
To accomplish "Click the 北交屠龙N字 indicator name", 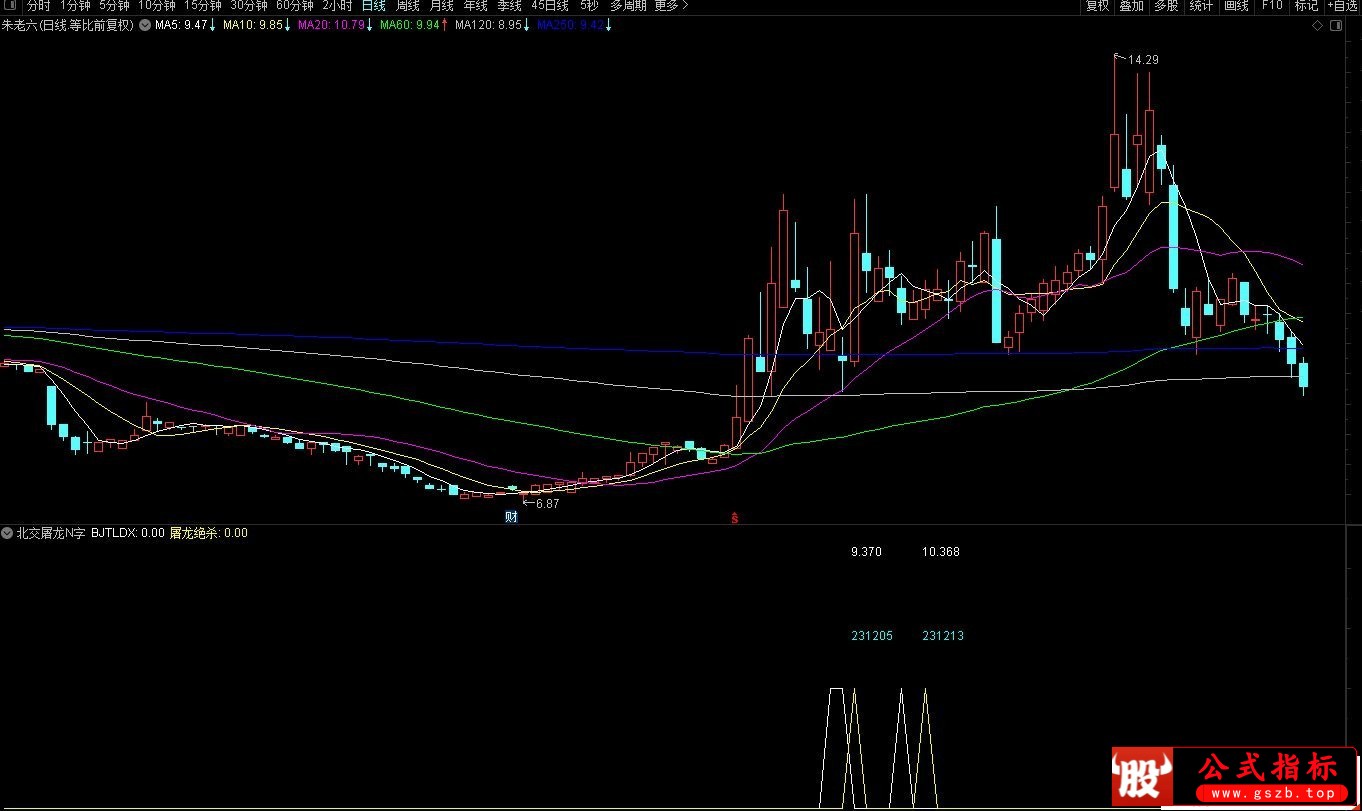I will pyautogui.click(x=50, y=533).
